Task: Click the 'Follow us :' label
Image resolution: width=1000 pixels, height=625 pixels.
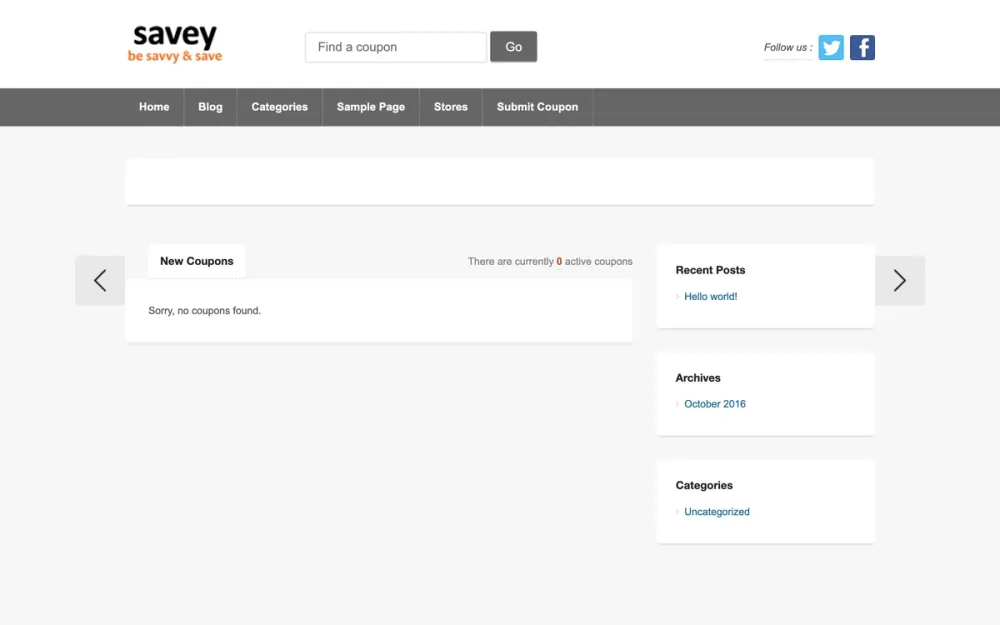Action: coord(788,47)
